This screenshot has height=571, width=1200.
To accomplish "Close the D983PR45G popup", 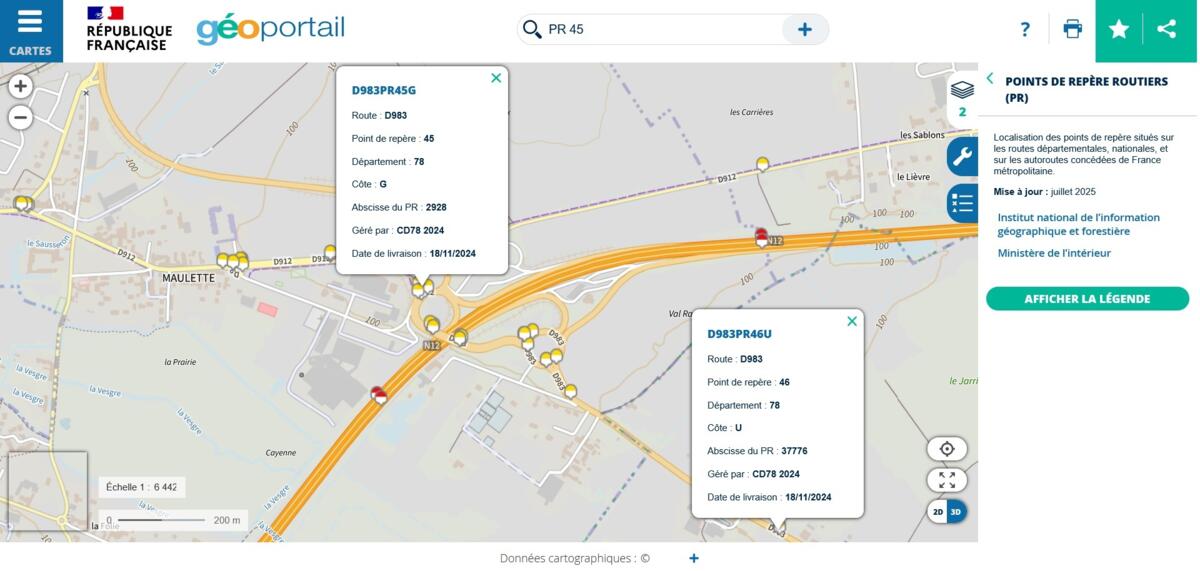I will pyautogui.click(x=496, y=78).
